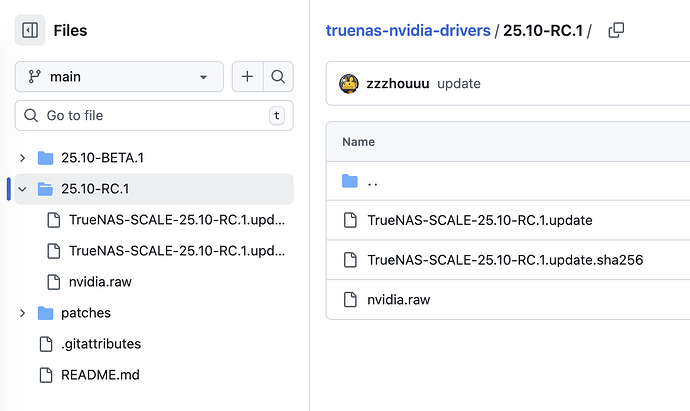The height and width of the screenshot is (411, 690).
Task: Select nvidia.raw in the sidebar tree
Action: (100, 282)
